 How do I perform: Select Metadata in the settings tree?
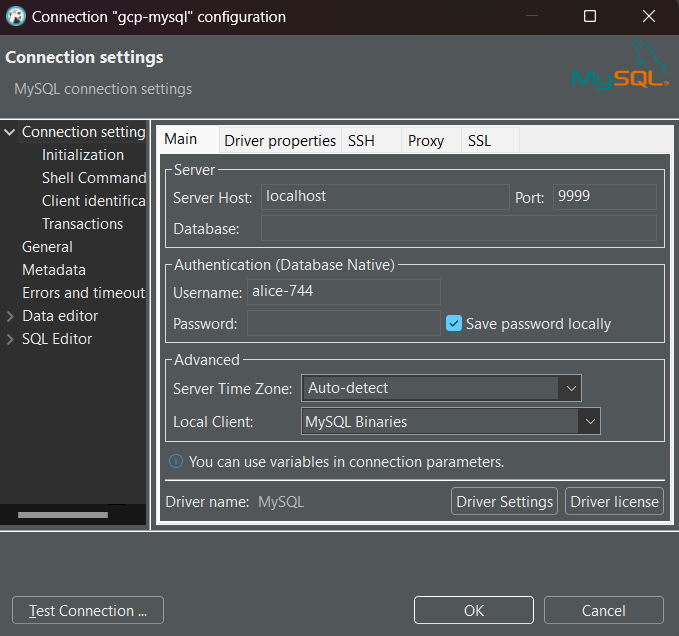point(54,270)
